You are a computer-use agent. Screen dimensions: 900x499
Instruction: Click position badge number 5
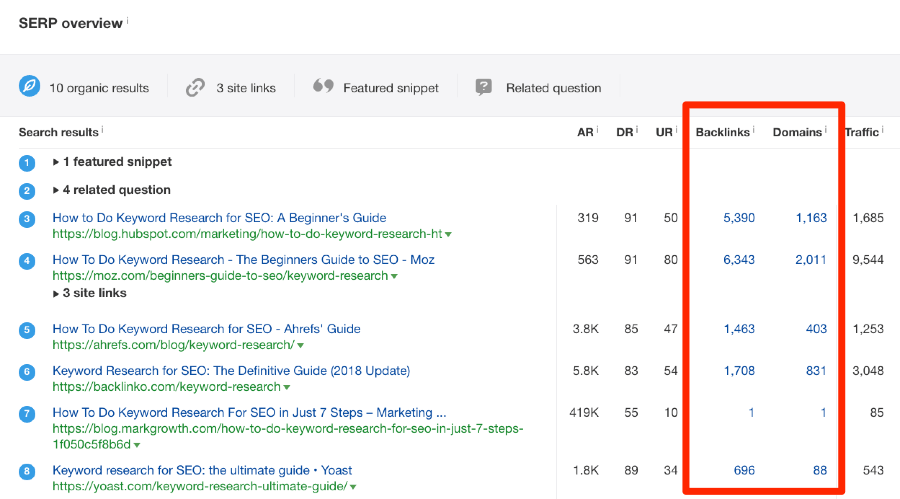click(x=27, y=330)
